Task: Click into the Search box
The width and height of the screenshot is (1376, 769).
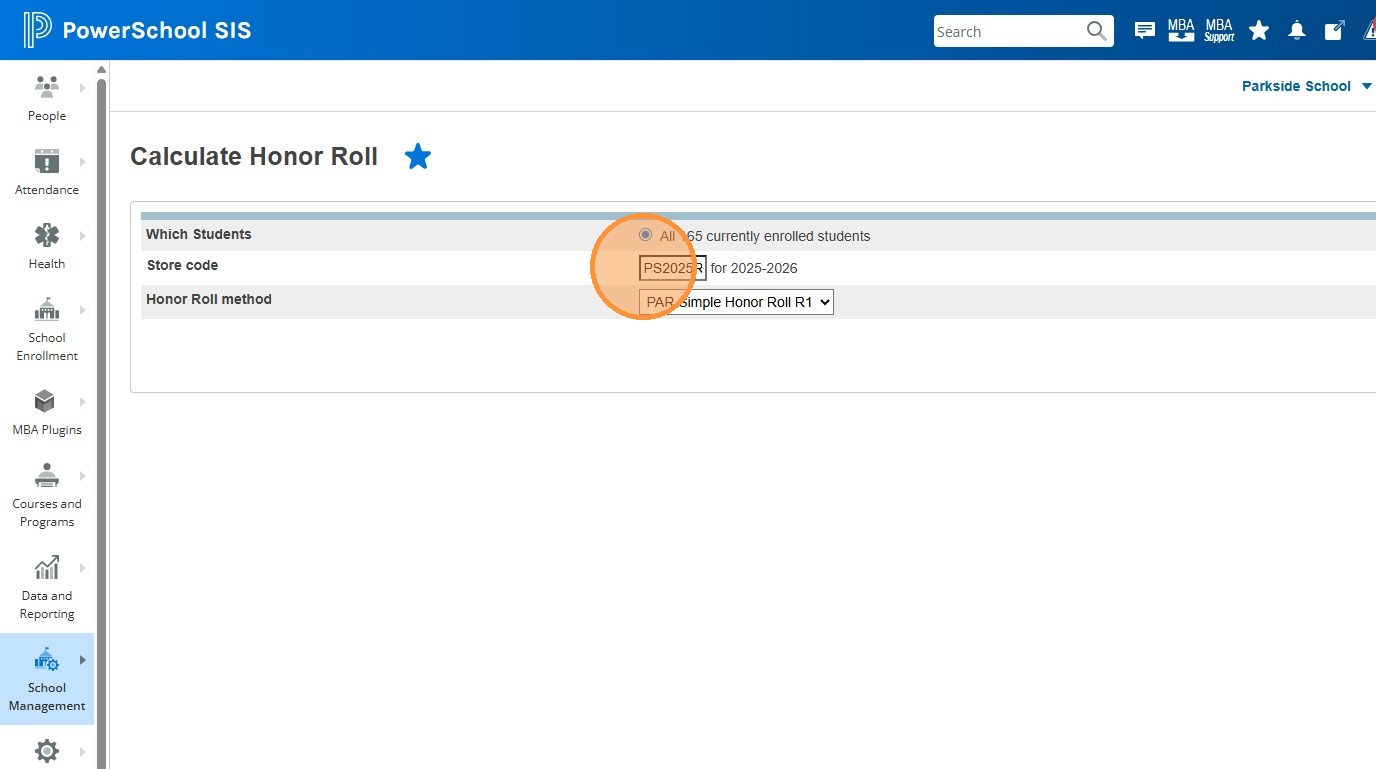Action: pyautogui.click(x=1010, y=31)
